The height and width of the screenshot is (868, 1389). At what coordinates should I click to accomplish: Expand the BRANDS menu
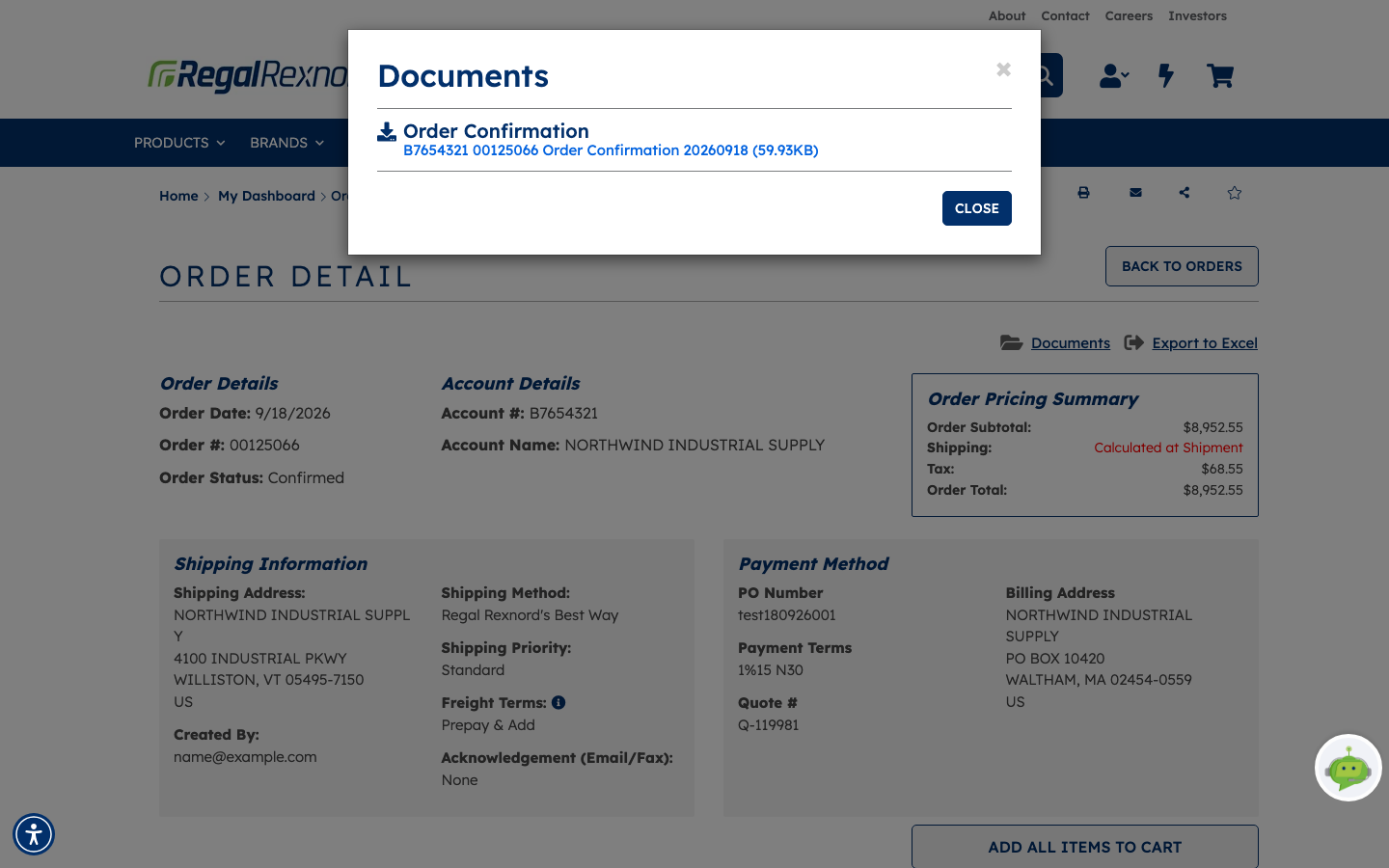286,143
